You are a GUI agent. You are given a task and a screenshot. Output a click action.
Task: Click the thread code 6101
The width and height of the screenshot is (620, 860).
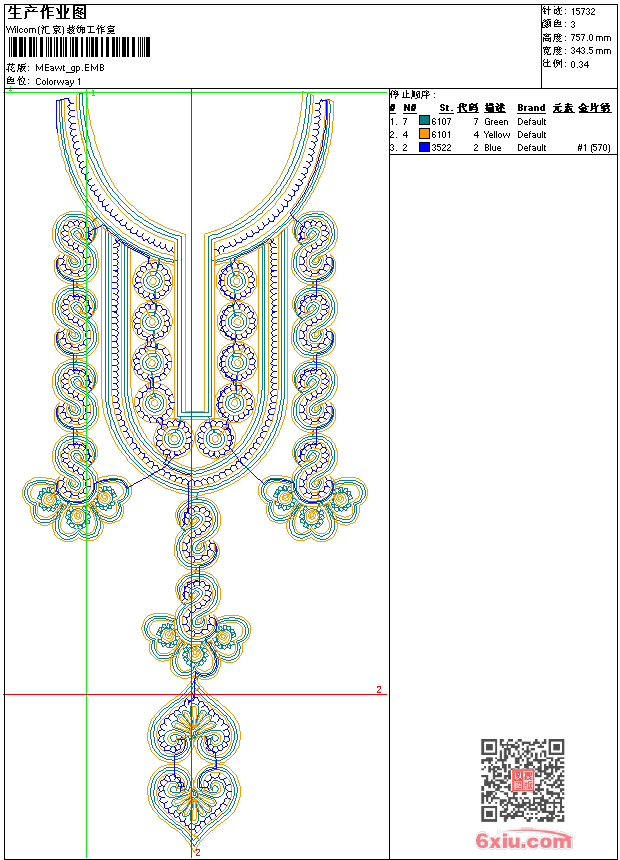441,134
